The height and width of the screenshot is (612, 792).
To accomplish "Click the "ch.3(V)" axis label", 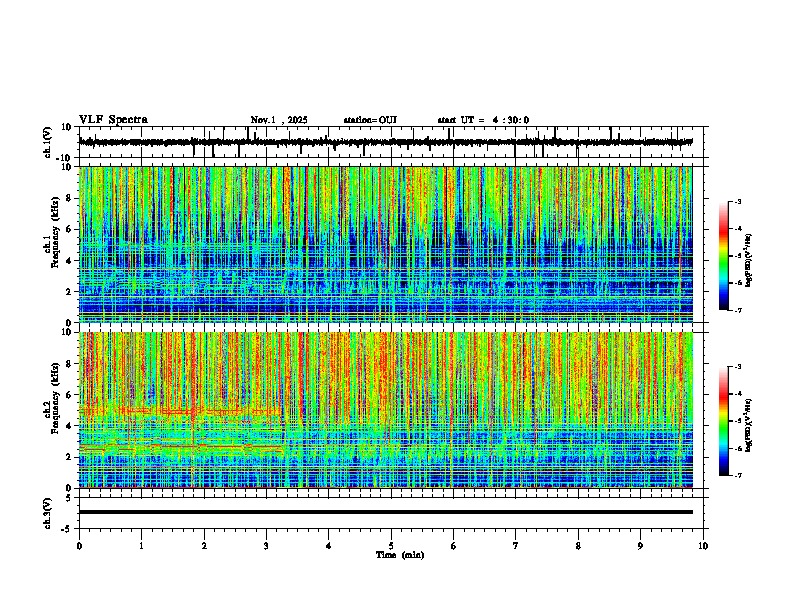I will pos(47,513).
